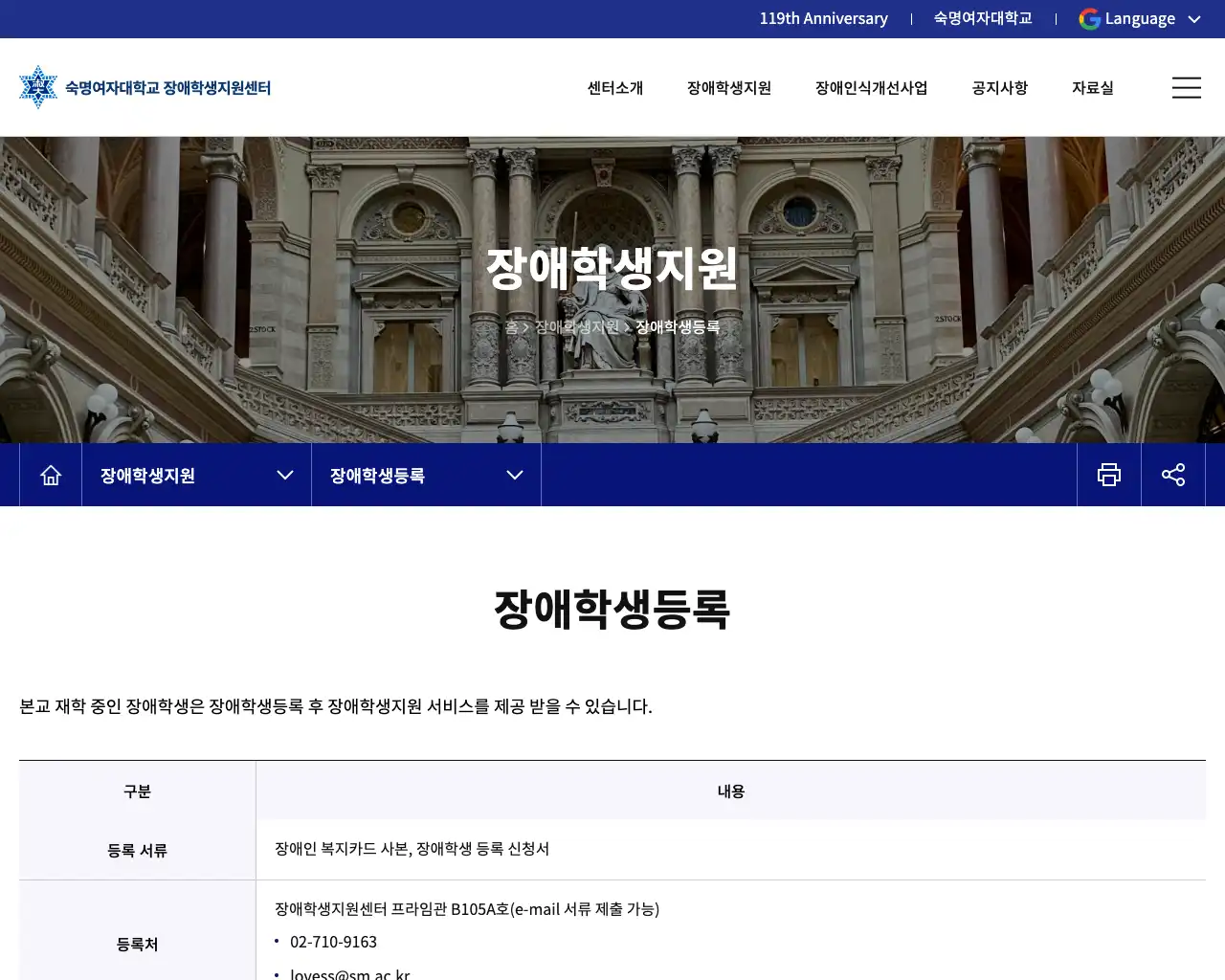Expand the Language dropdown chevron
The height and width of the screenshot is (980, 1225).
1194,19
